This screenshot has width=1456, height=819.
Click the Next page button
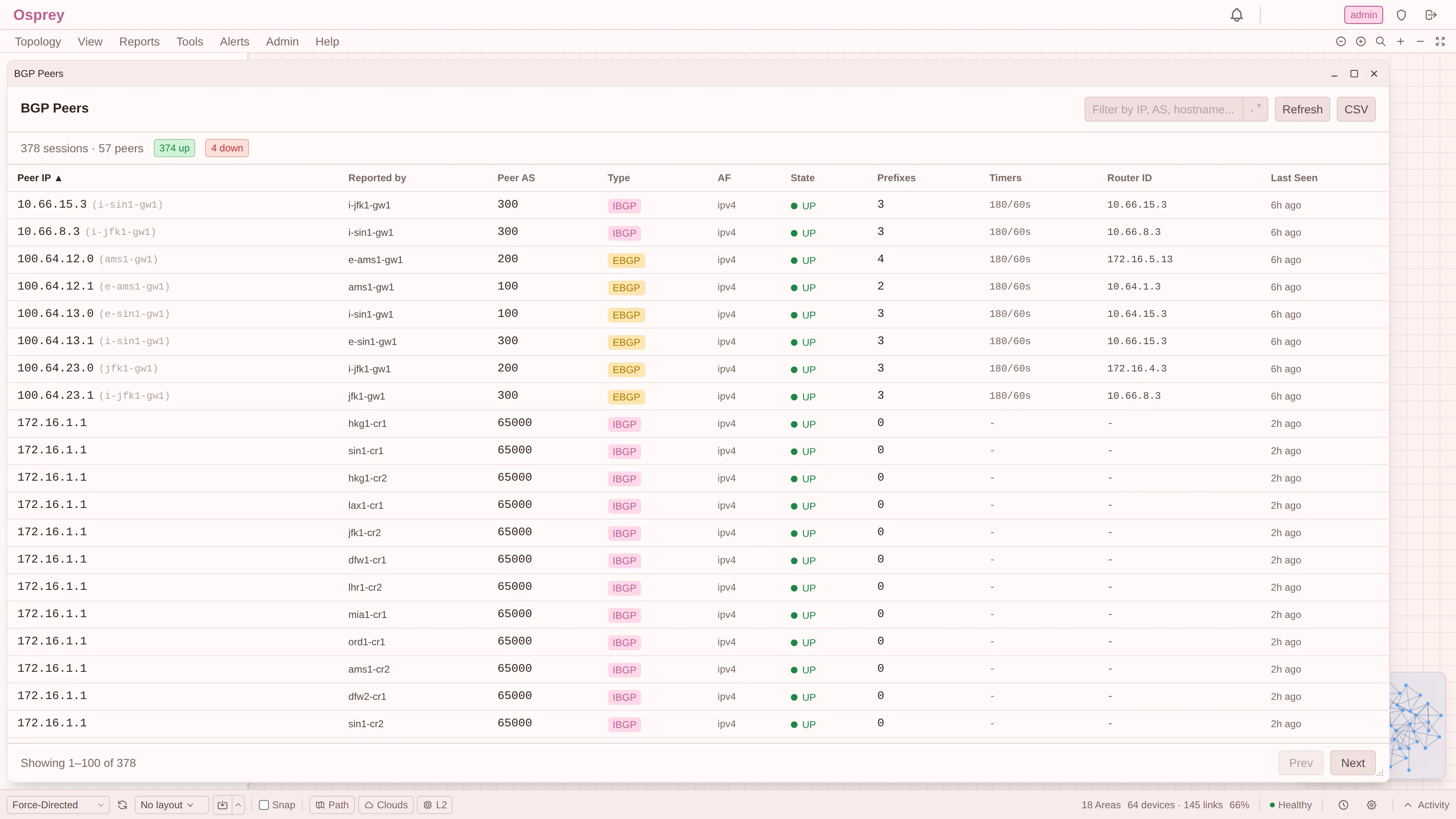pos(1353,763)
